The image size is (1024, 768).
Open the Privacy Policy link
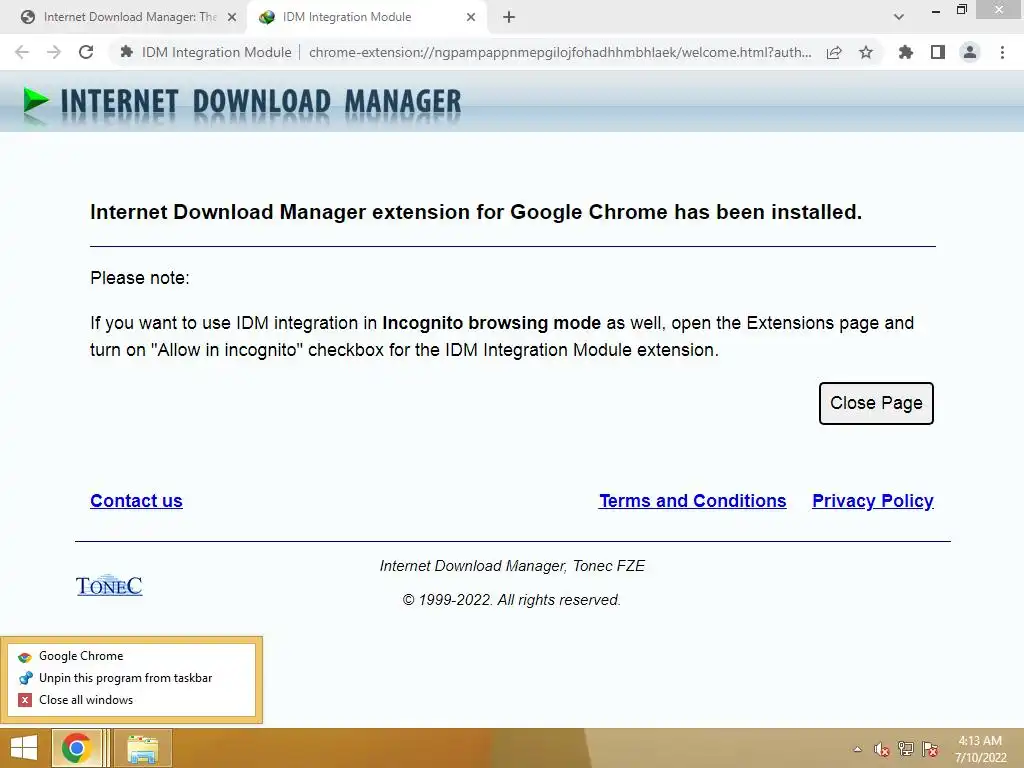tap(872, 501)
